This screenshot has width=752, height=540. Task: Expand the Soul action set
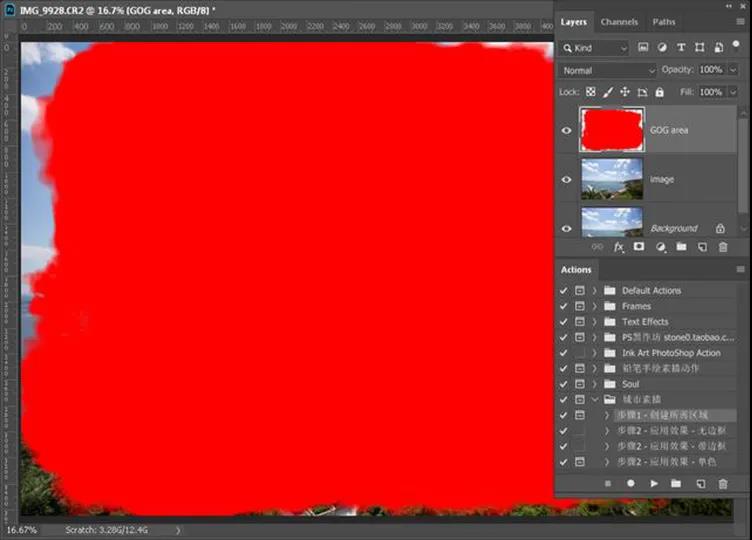595,384
